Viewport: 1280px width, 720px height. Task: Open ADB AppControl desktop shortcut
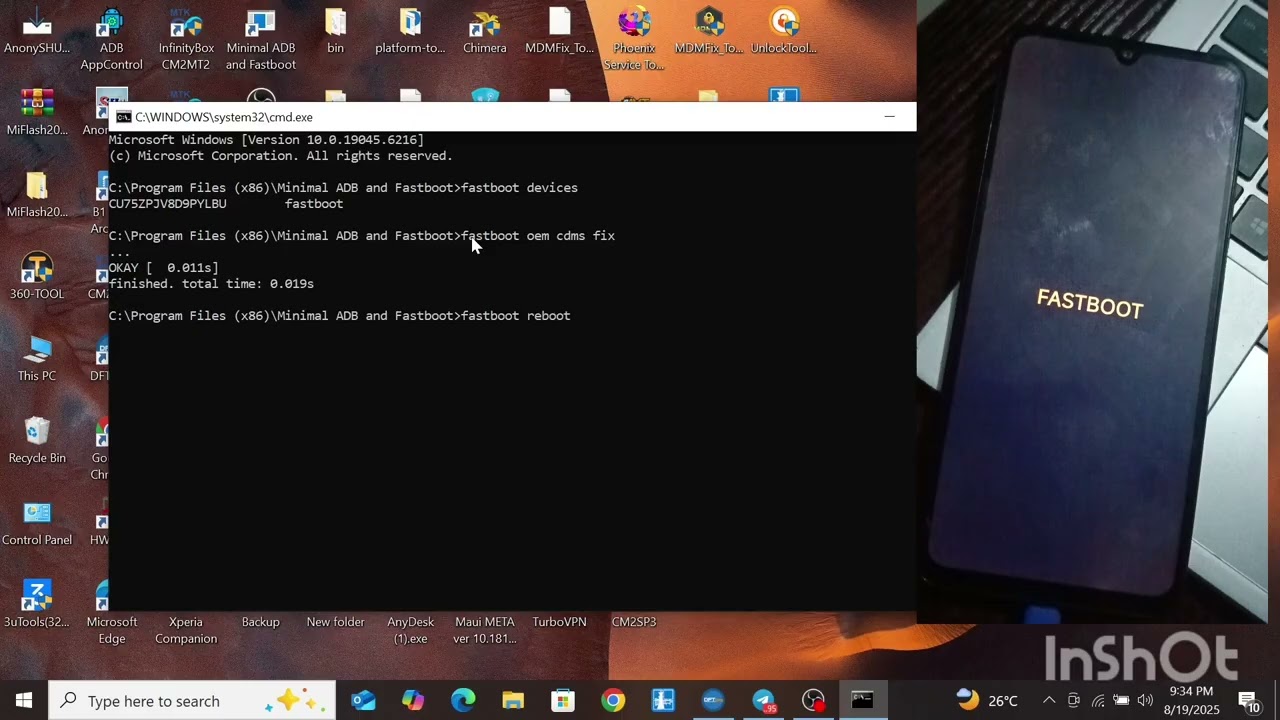point(111,39)
